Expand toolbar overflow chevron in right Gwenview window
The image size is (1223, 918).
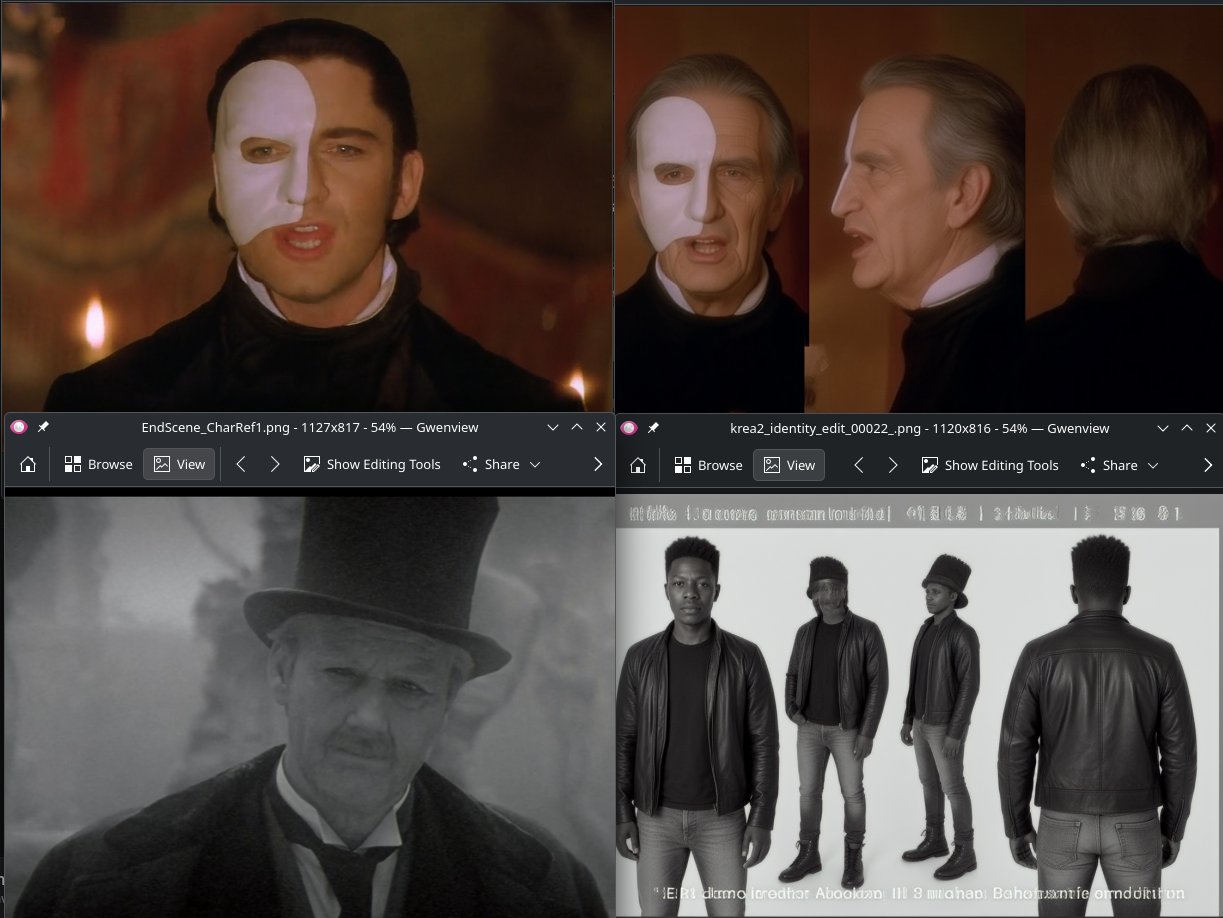point(1208,465)
